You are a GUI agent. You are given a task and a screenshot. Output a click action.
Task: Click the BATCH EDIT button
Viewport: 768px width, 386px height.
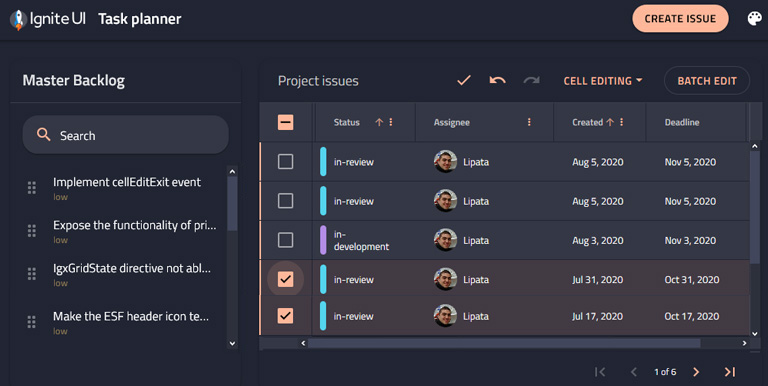coord(707,81)
